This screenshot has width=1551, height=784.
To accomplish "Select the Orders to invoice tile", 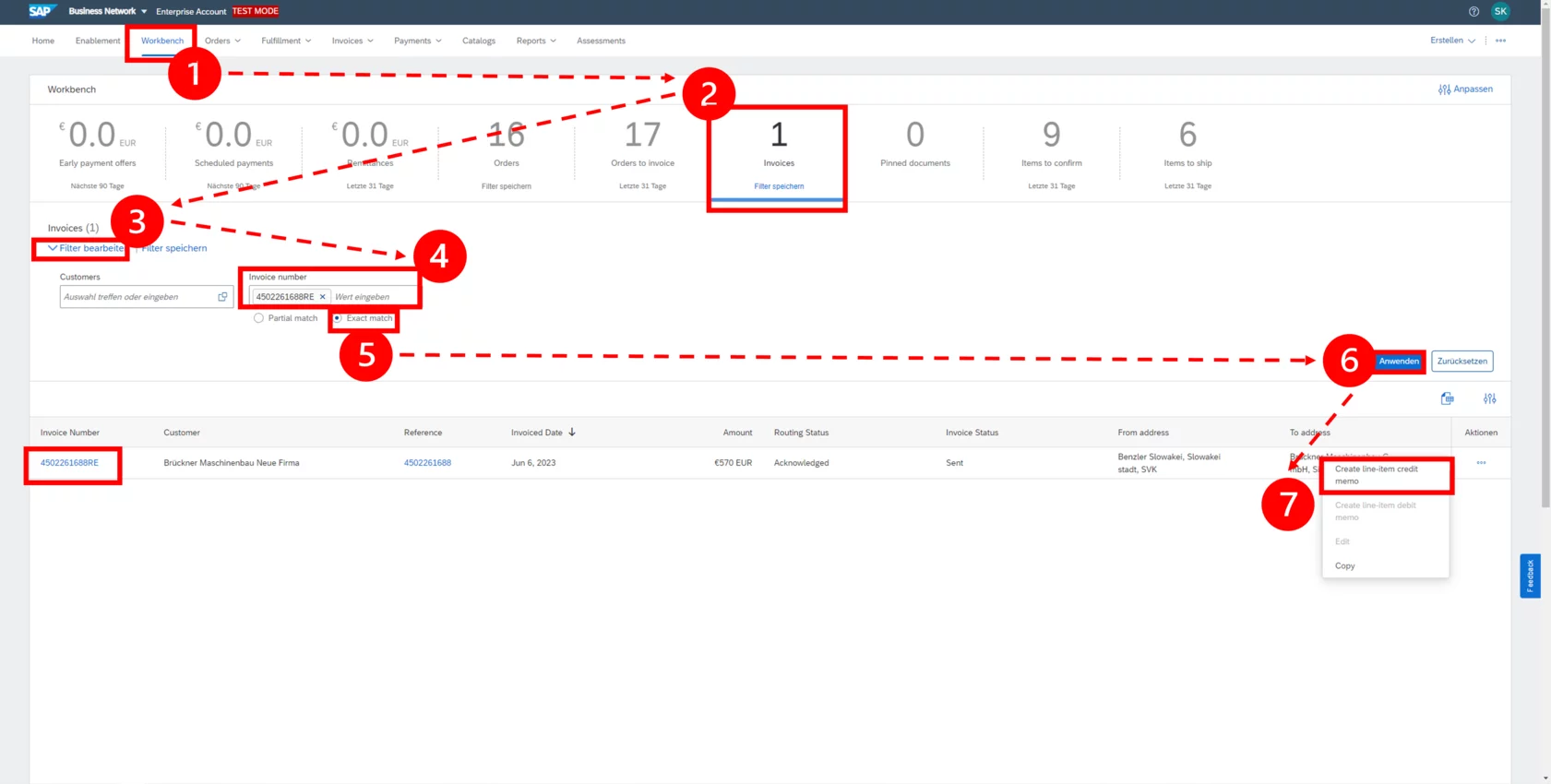I will [x=642, y=154].
